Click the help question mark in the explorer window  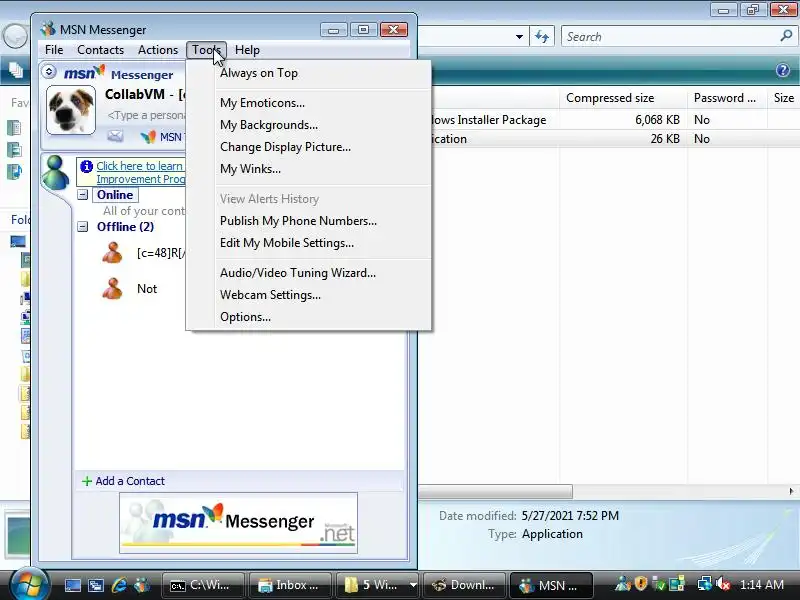pos(783,70)
